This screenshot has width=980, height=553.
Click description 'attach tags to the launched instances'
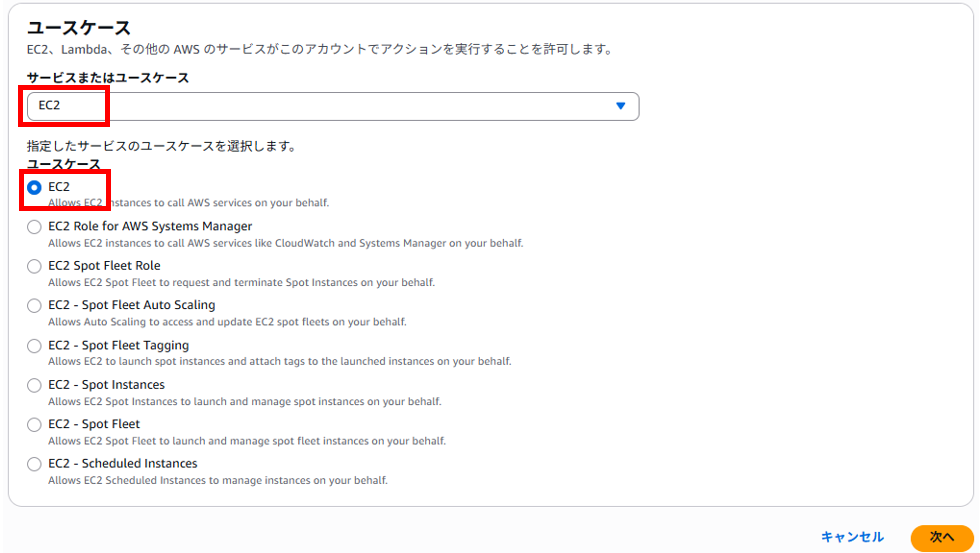click(x=279, y=361)
